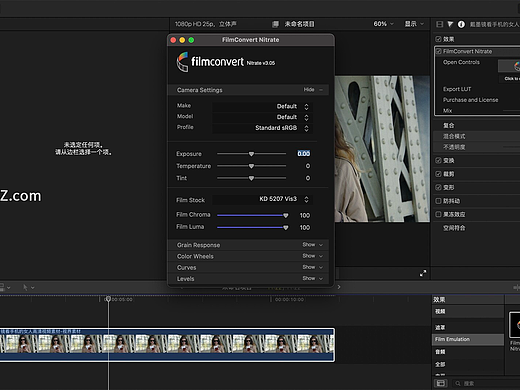
Task: Open the video inspector filmstrip icon
Action: point(440,24)
